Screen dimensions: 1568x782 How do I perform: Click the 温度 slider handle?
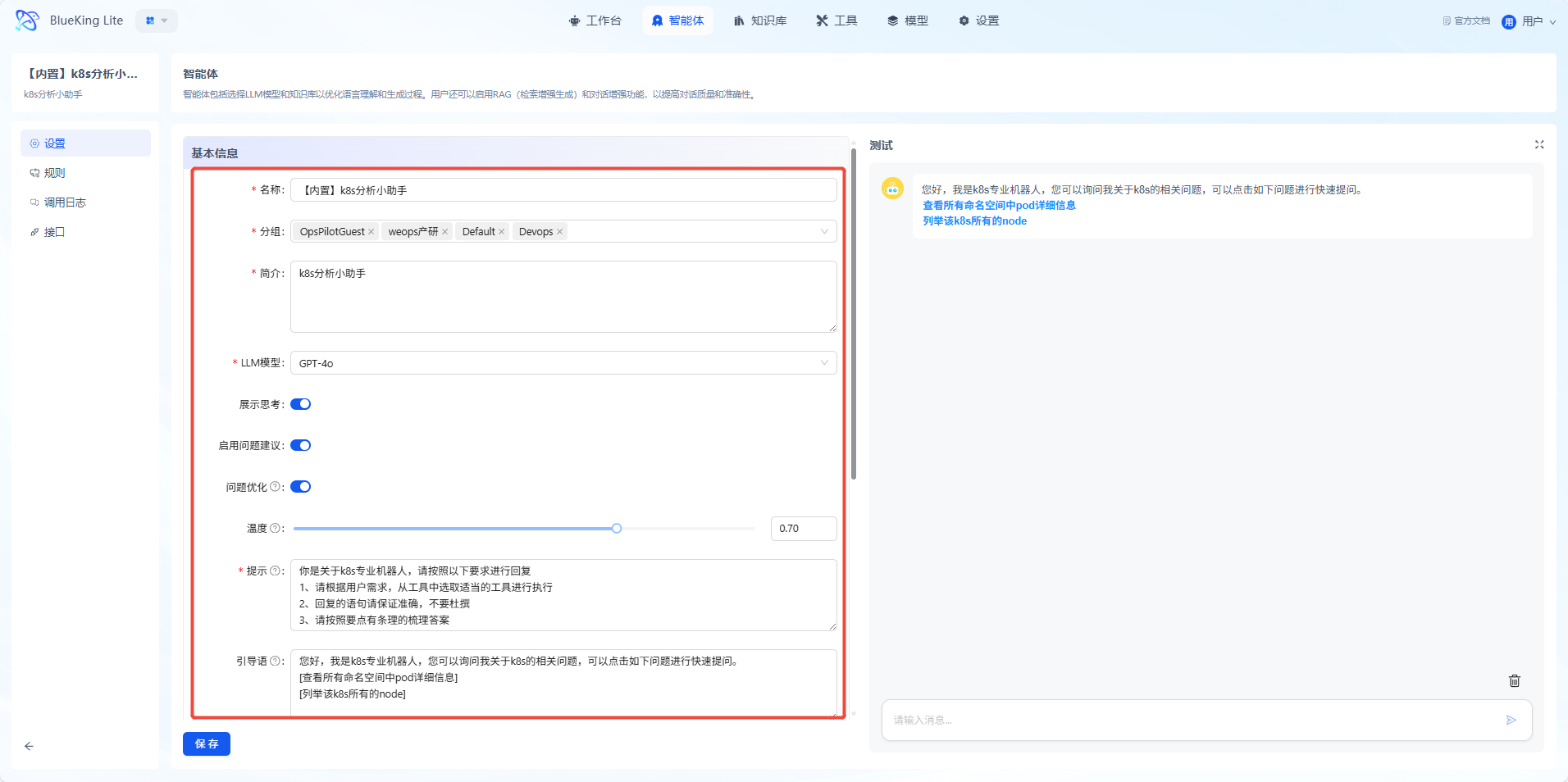pos(617,529)
